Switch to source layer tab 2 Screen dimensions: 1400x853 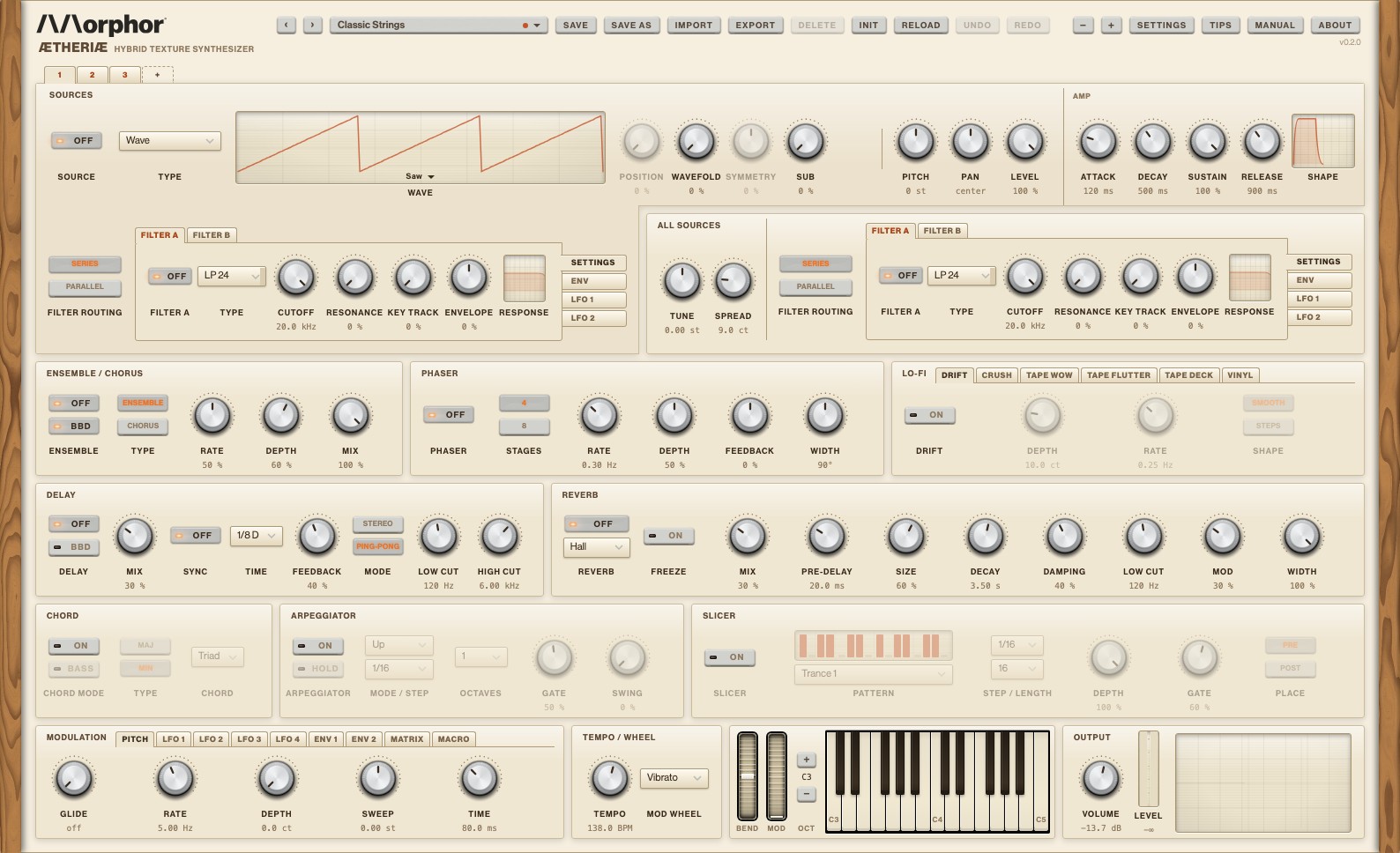tap(92, 75)
